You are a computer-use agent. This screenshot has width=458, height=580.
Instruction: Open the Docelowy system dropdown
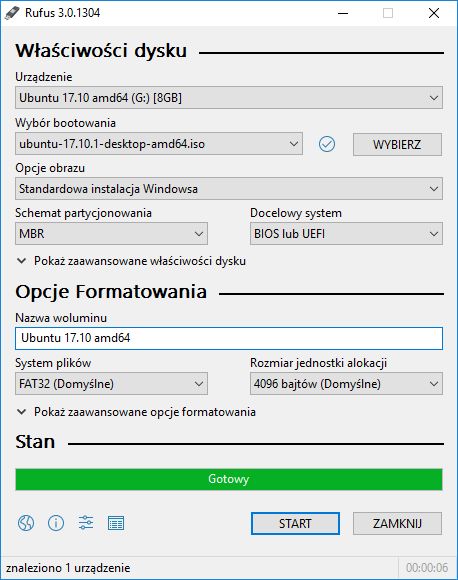coord(346,234)
